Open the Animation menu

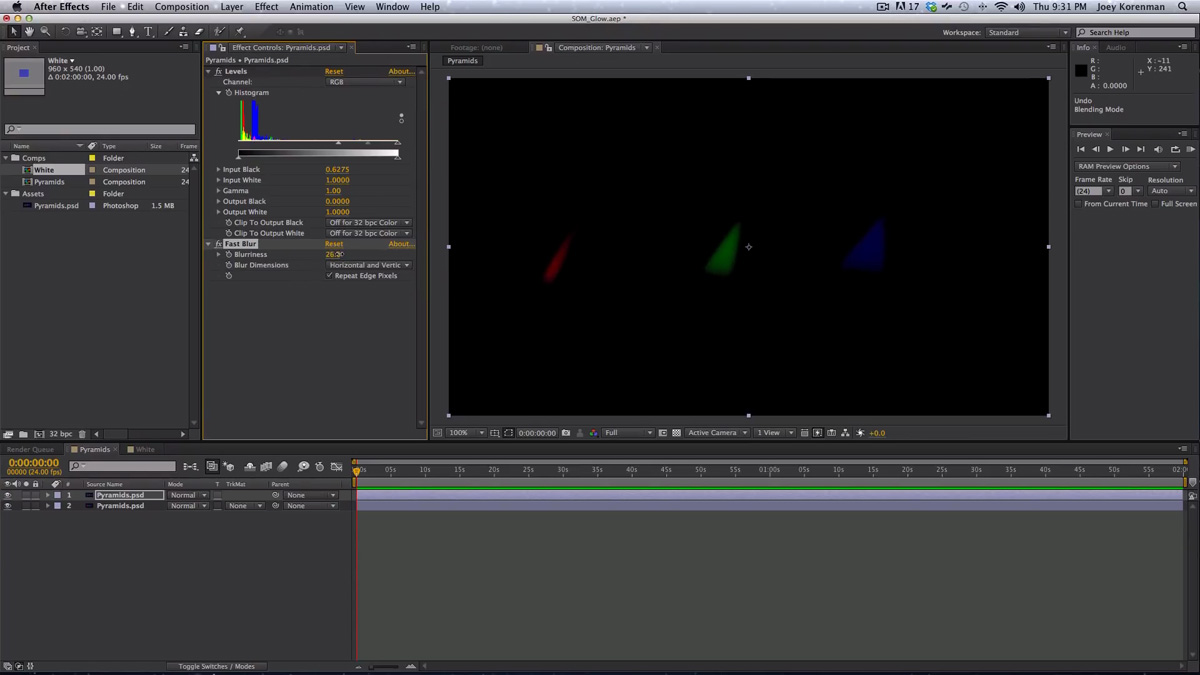click(x=311, y=6)
